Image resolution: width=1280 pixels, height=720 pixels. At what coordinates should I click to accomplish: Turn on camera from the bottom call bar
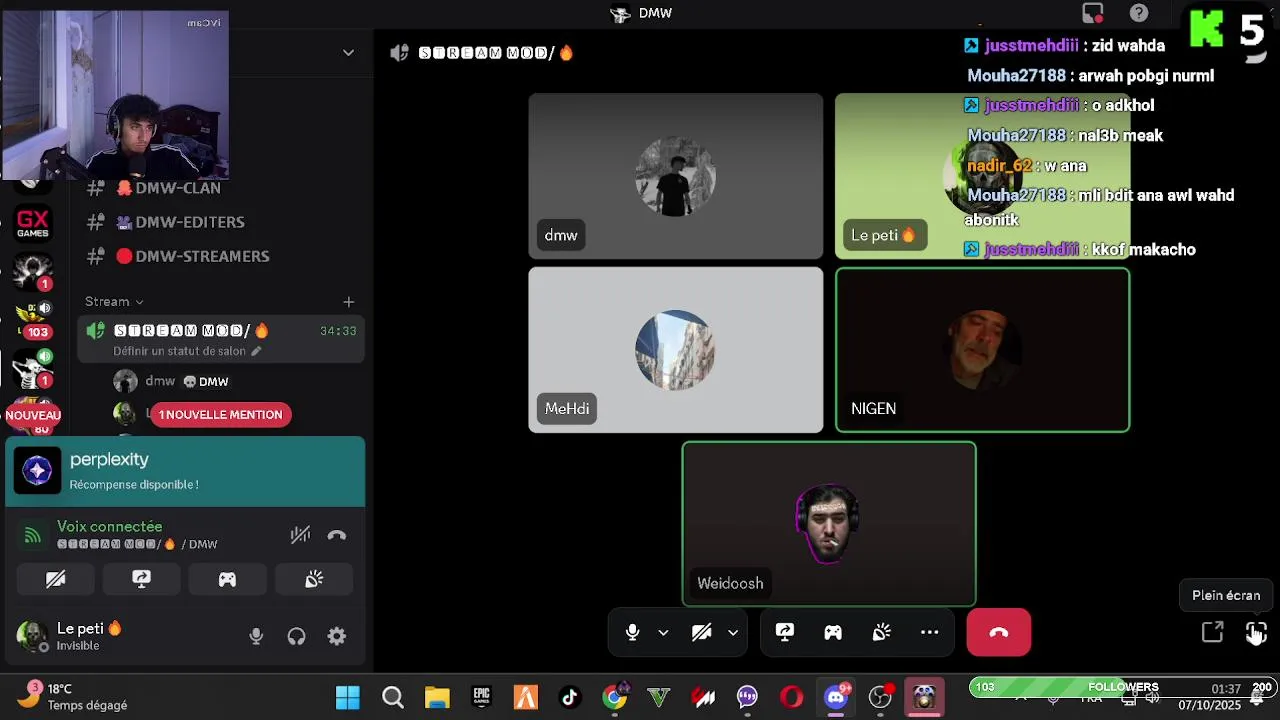coord(702,632)
